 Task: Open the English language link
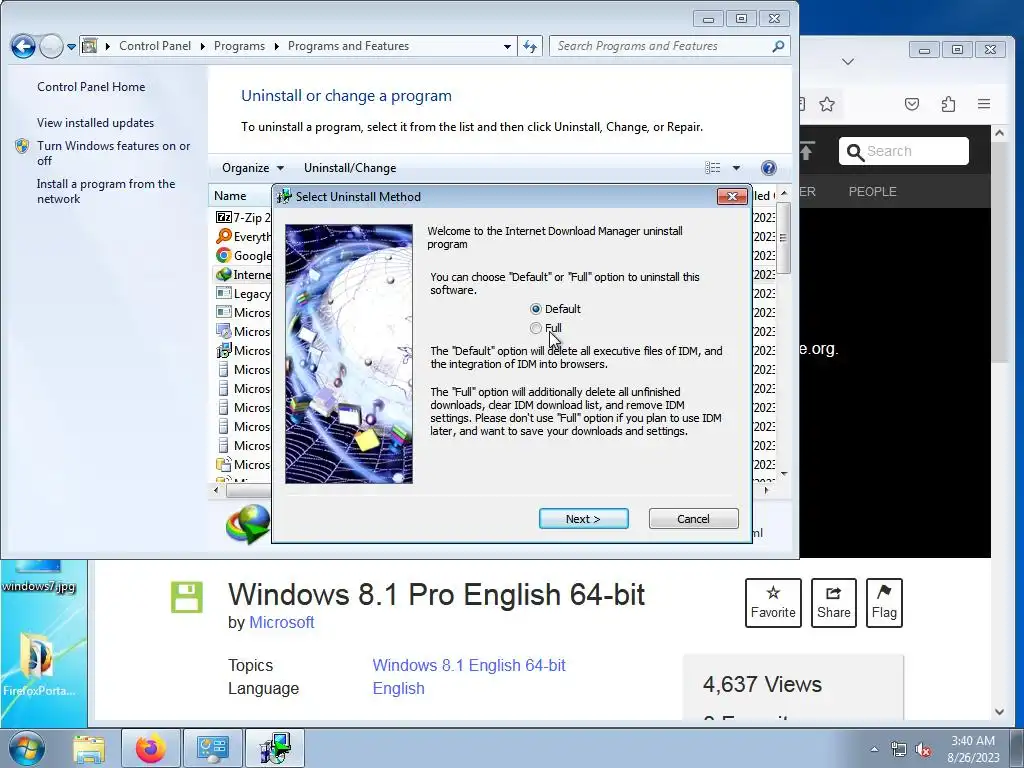(398, 688)
